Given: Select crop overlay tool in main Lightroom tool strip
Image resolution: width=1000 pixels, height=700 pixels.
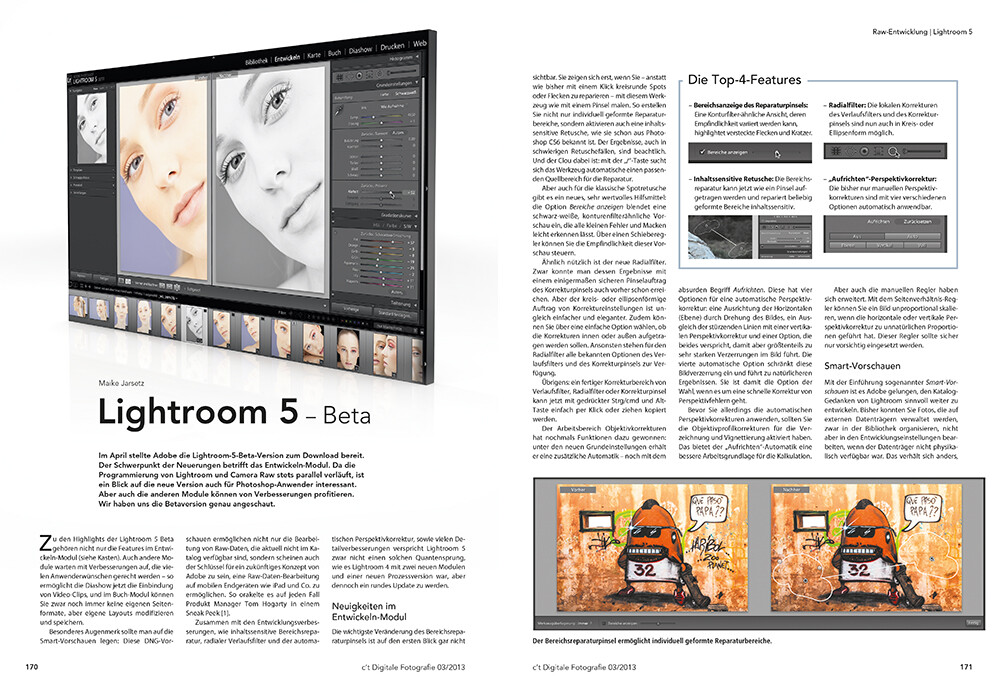Looking at the screenshot, I should point(339,77).
